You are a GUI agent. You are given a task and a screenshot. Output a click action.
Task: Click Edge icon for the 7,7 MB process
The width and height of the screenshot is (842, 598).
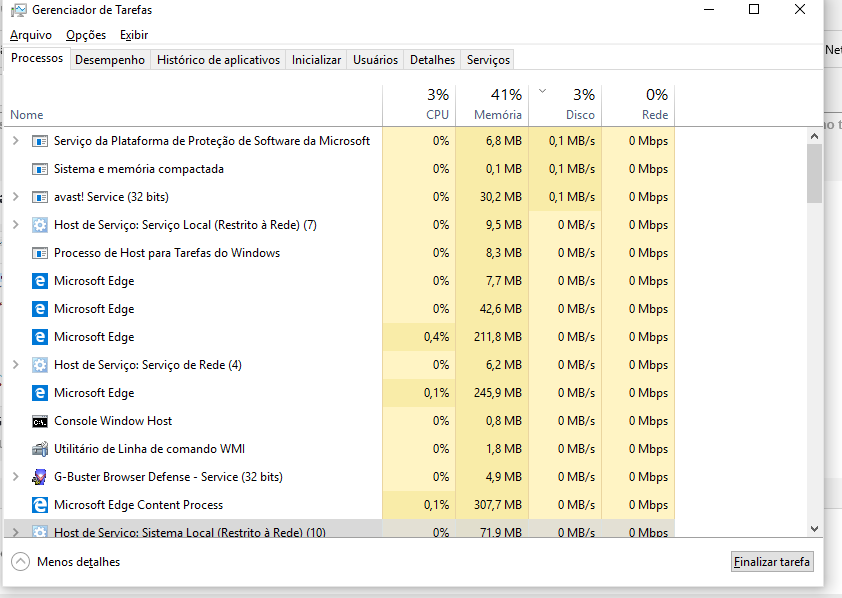pos(40,281)
